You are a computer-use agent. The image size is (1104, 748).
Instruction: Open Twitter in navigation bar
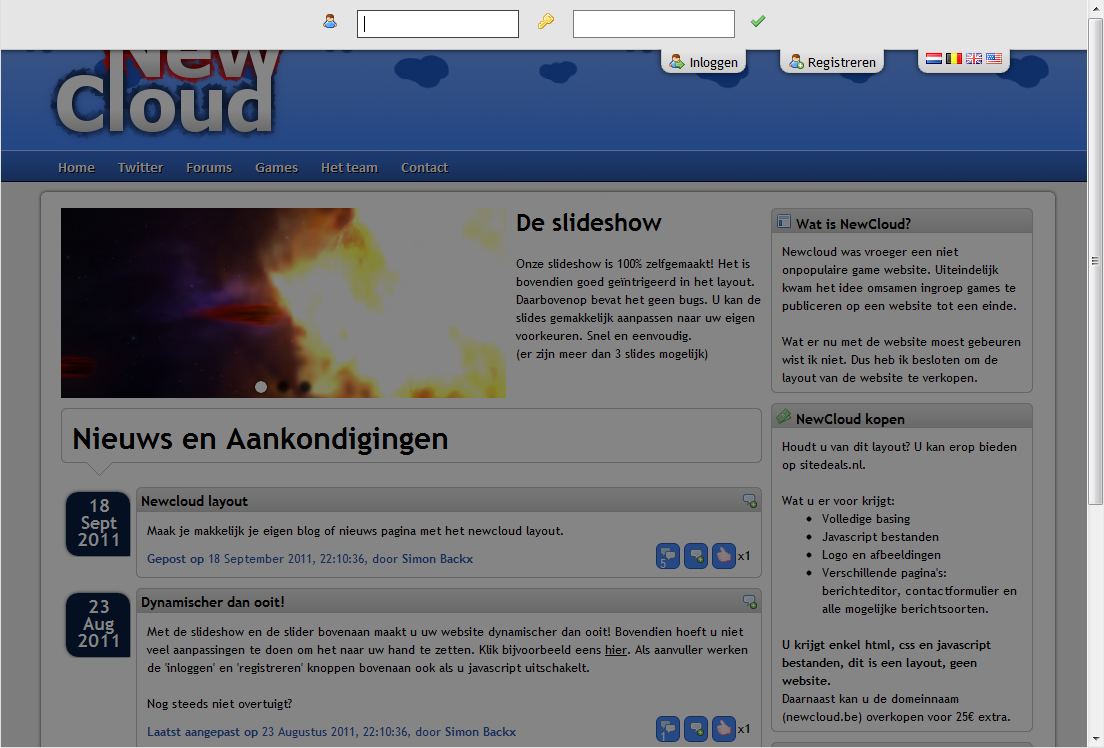pos(140,168)
